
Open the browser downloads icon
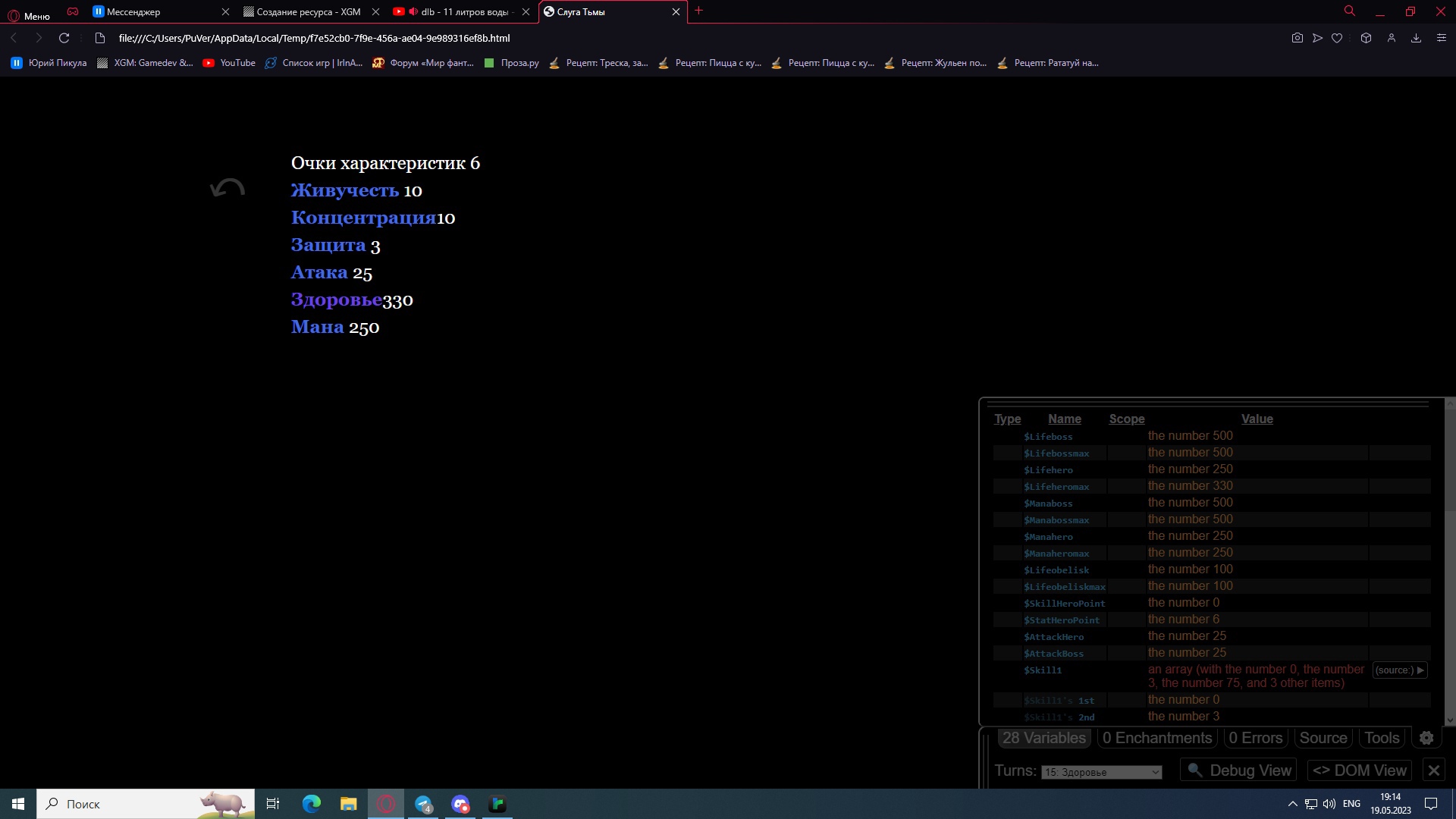coord(1416,38)
